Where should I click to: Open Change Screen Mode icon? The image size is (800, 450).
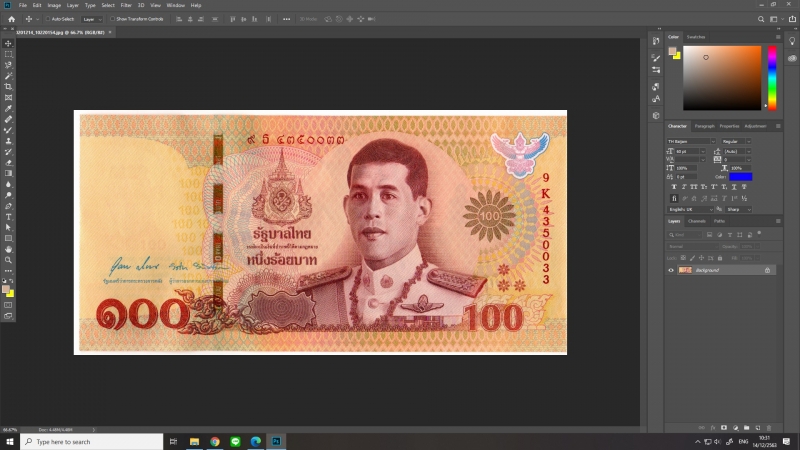pyautogui.click(x=8, y=316)
